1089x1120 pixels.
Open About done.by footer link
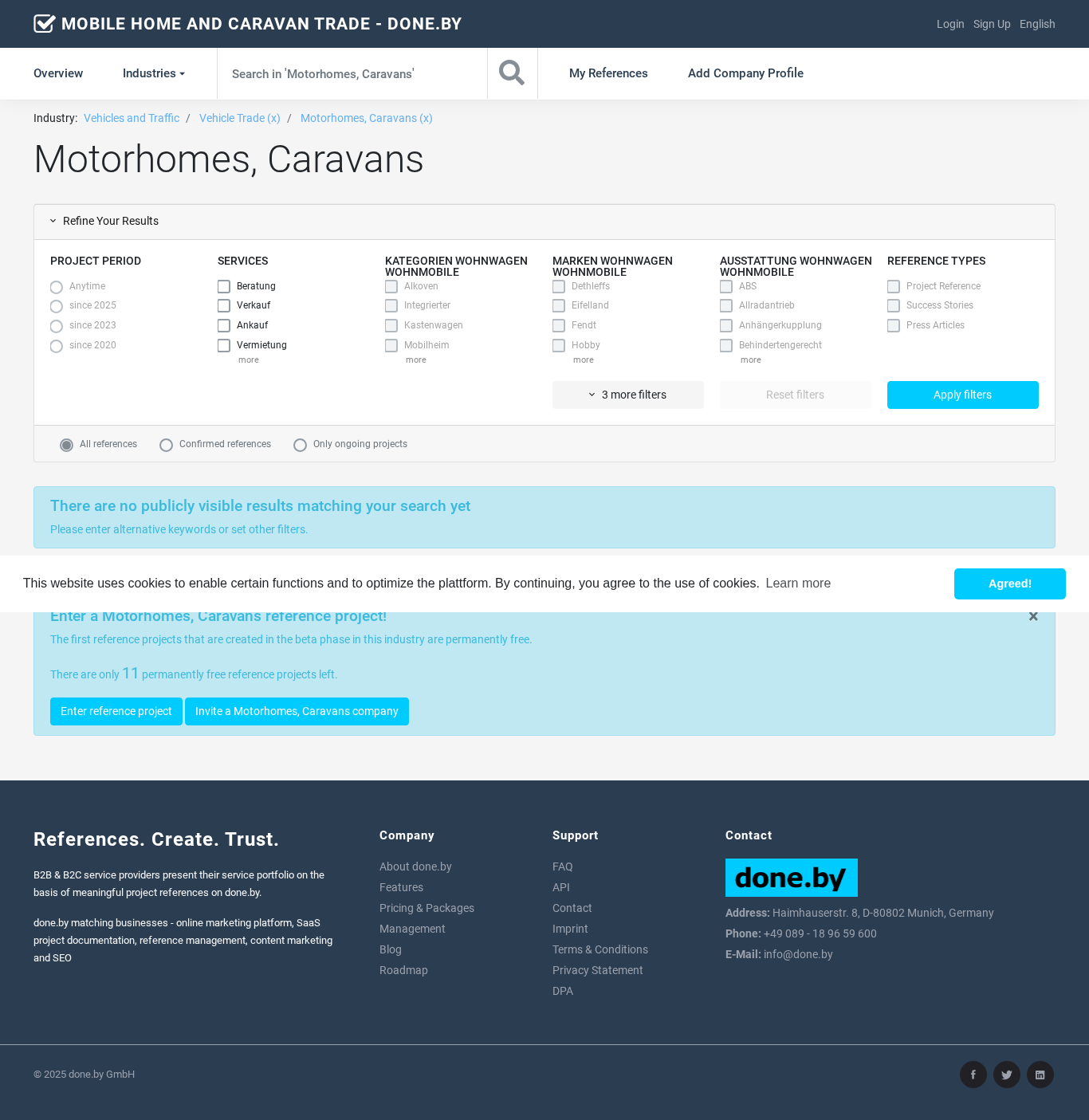415,867
